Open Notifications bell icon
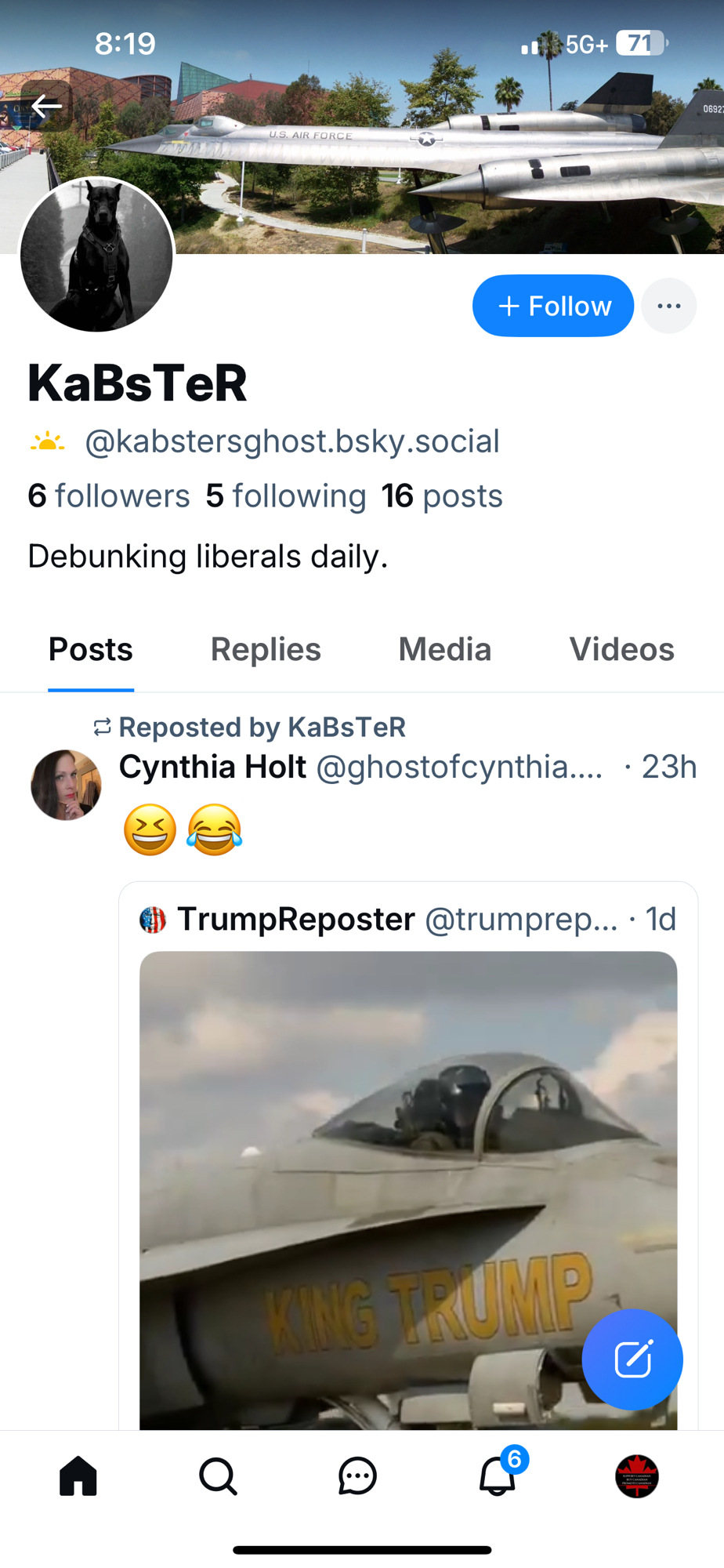The width and height of the screenshot is (724, 1568). (498, 1476)
